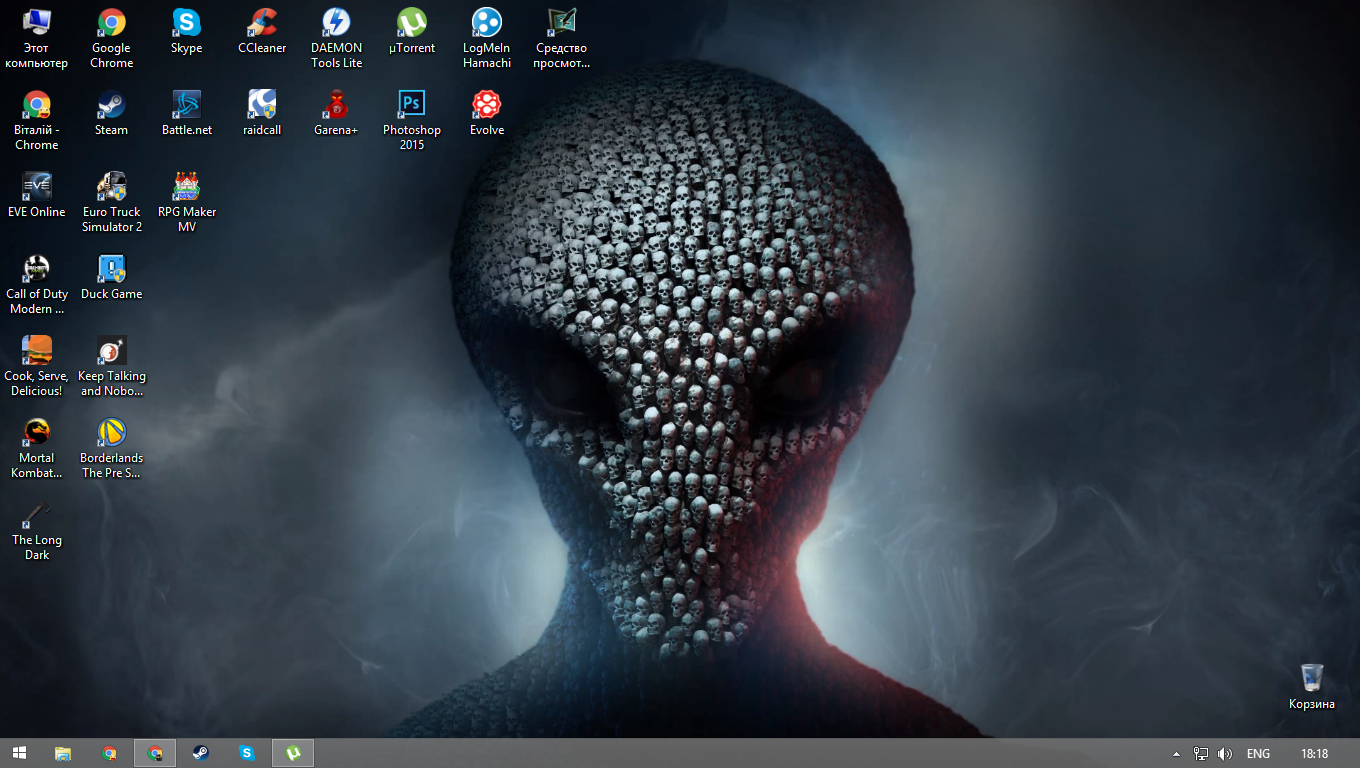The width and height of the screenshot is (1360, 768).
Task: Select the Steam desktop shortcut
Action: [x=111, y=114]
